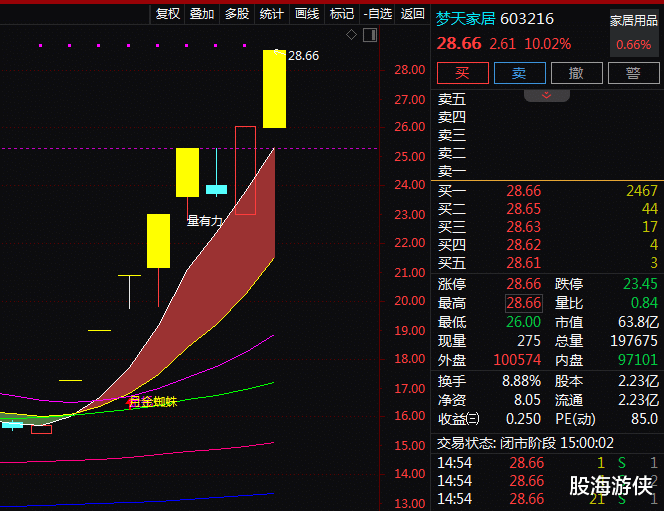Image resolution: width=664 pixels, height=511 pixels.
Task: Click 交易状态 closing status line
Action: pyautogui.click(x=525, y=443)
